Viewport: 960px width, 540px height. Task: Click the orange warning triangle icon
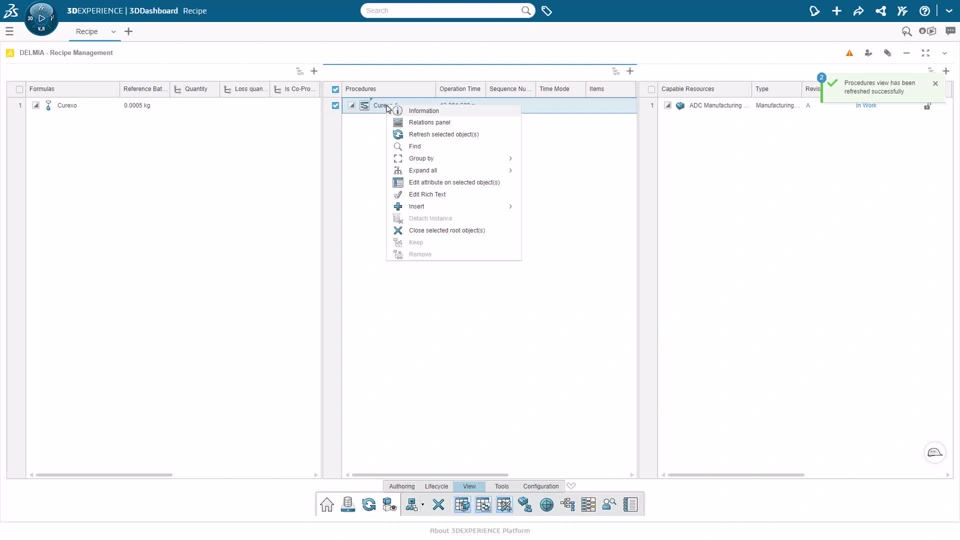tap(849, 53)
